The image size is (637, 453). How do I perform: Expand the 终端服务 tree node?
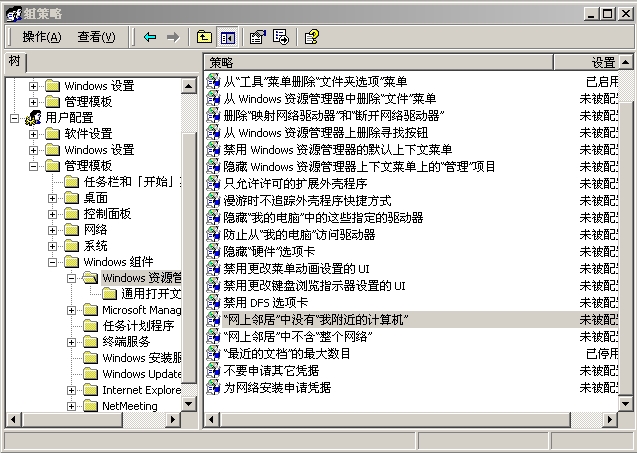pyautogui.click(x=72, y=342)
